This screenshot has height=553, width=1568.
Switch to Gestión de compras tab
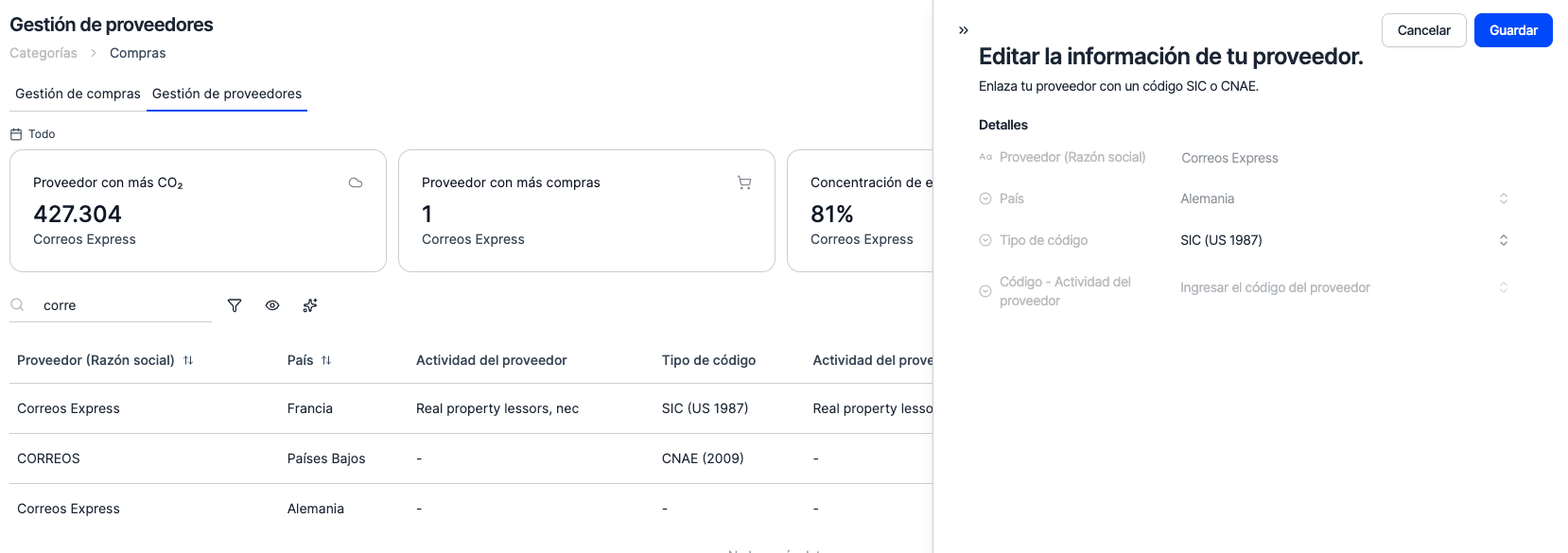click(78, 94)
